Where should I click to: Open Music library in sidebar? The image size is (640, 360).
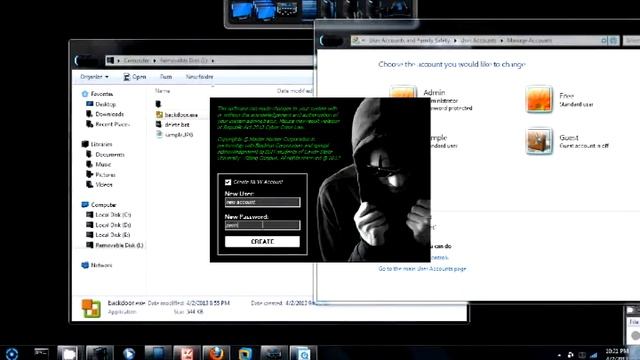pyautogui.click(x=99, y=164)
